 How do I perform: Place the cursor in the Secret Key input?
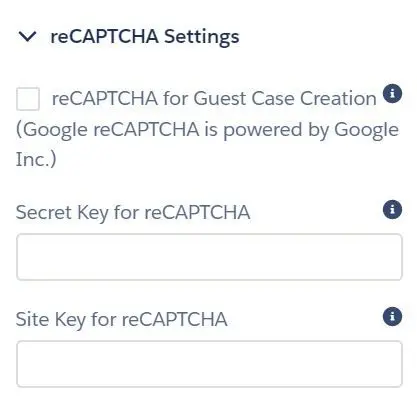[209, 257]
